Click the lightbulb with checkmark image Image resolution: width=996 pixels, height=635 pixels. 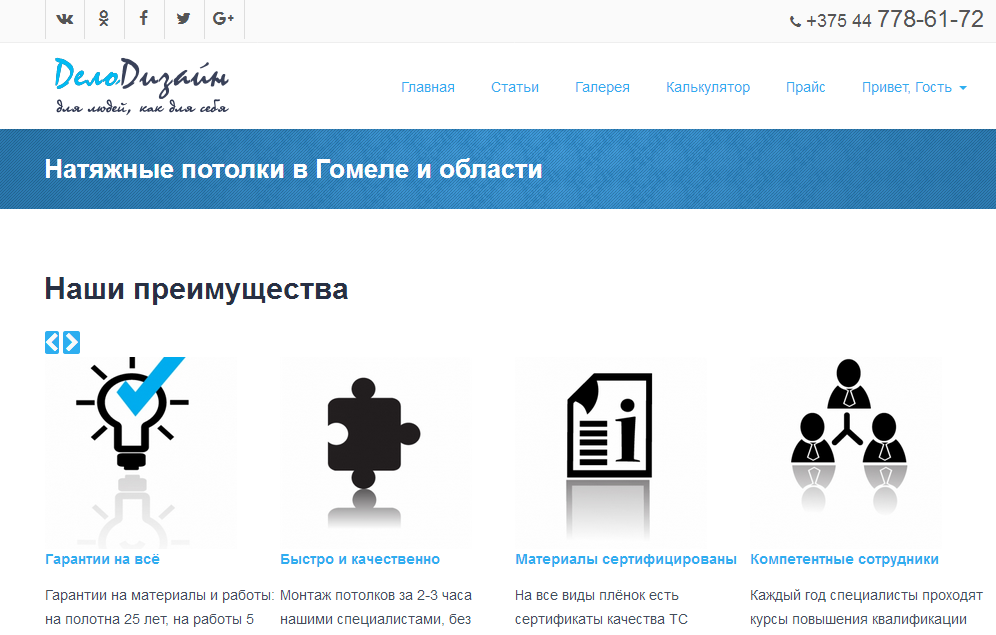click(140, 453)
